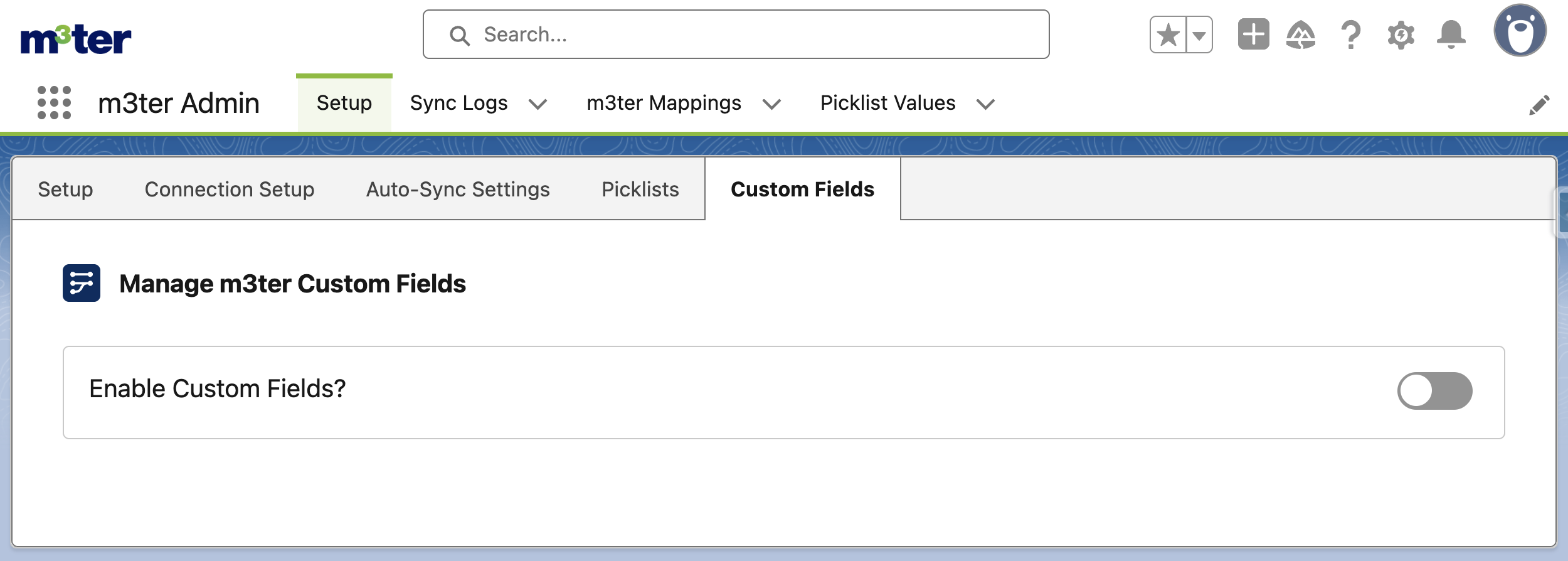Open the user profile avatar

(1520, 31)
